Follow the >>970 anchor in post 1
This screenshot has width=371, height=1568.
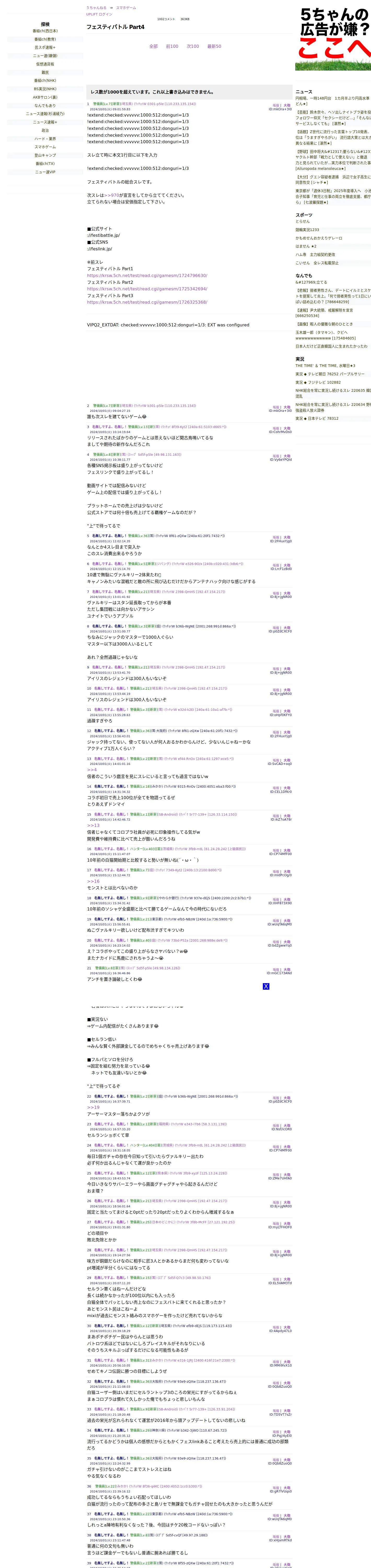pos(112,195)
